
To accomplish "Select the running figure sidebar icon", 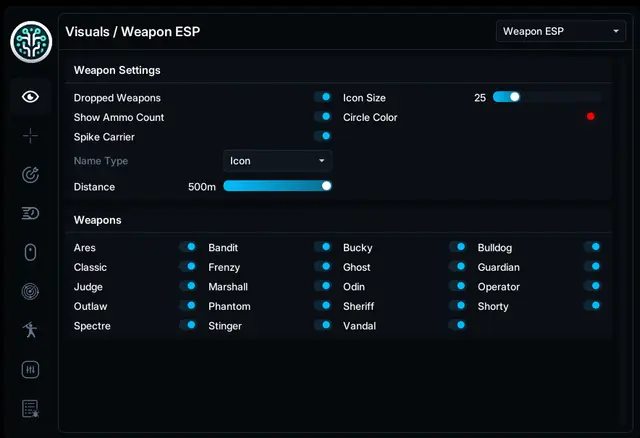I will coord(31,330).
